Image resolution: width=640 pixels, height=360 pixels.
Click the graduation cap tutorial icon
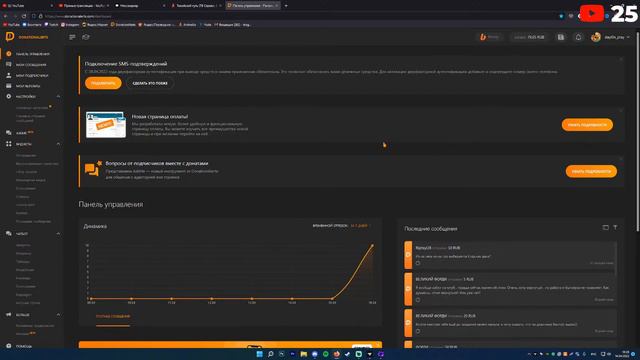(x=86, y=37)
